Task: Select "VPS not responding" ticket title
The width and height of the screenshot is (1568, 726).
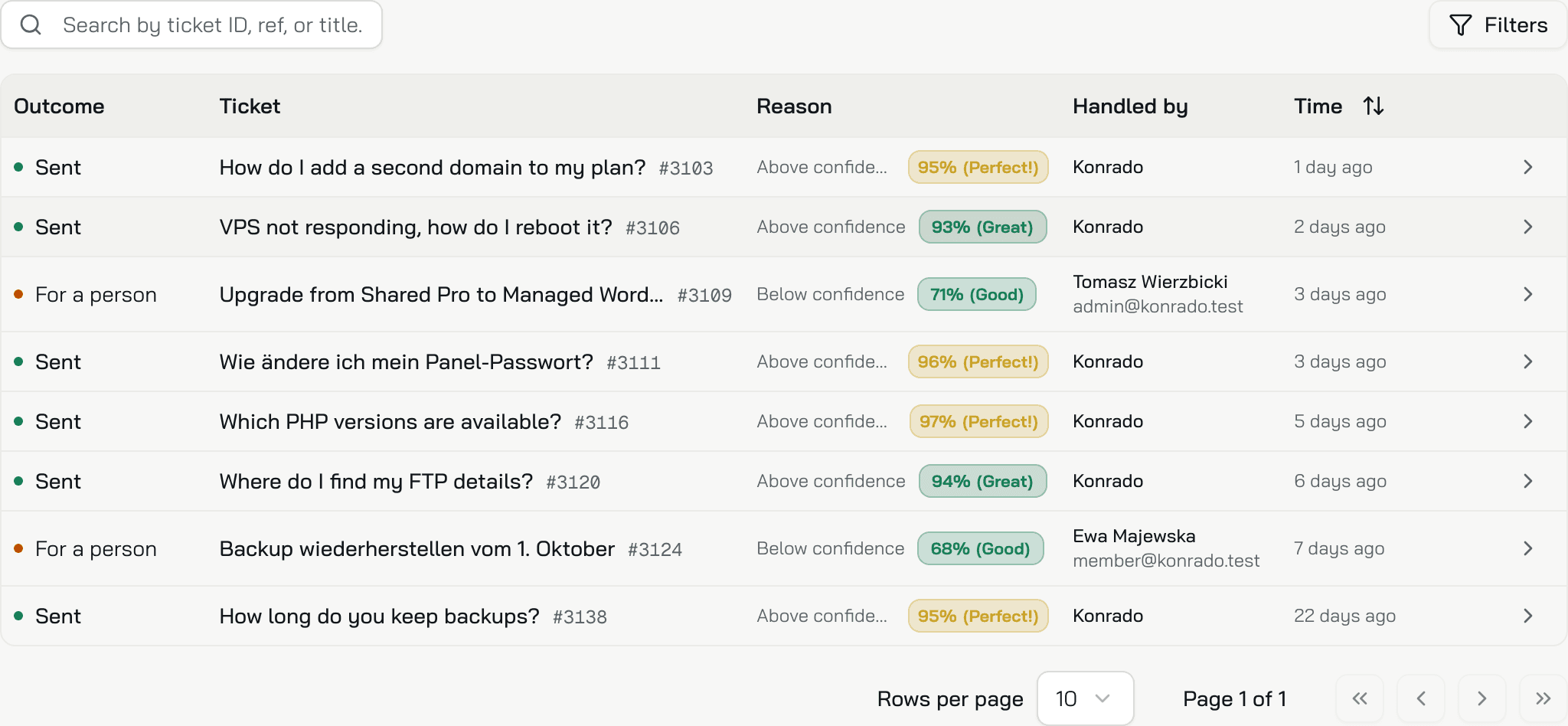Action: click(x=416, y=227)
